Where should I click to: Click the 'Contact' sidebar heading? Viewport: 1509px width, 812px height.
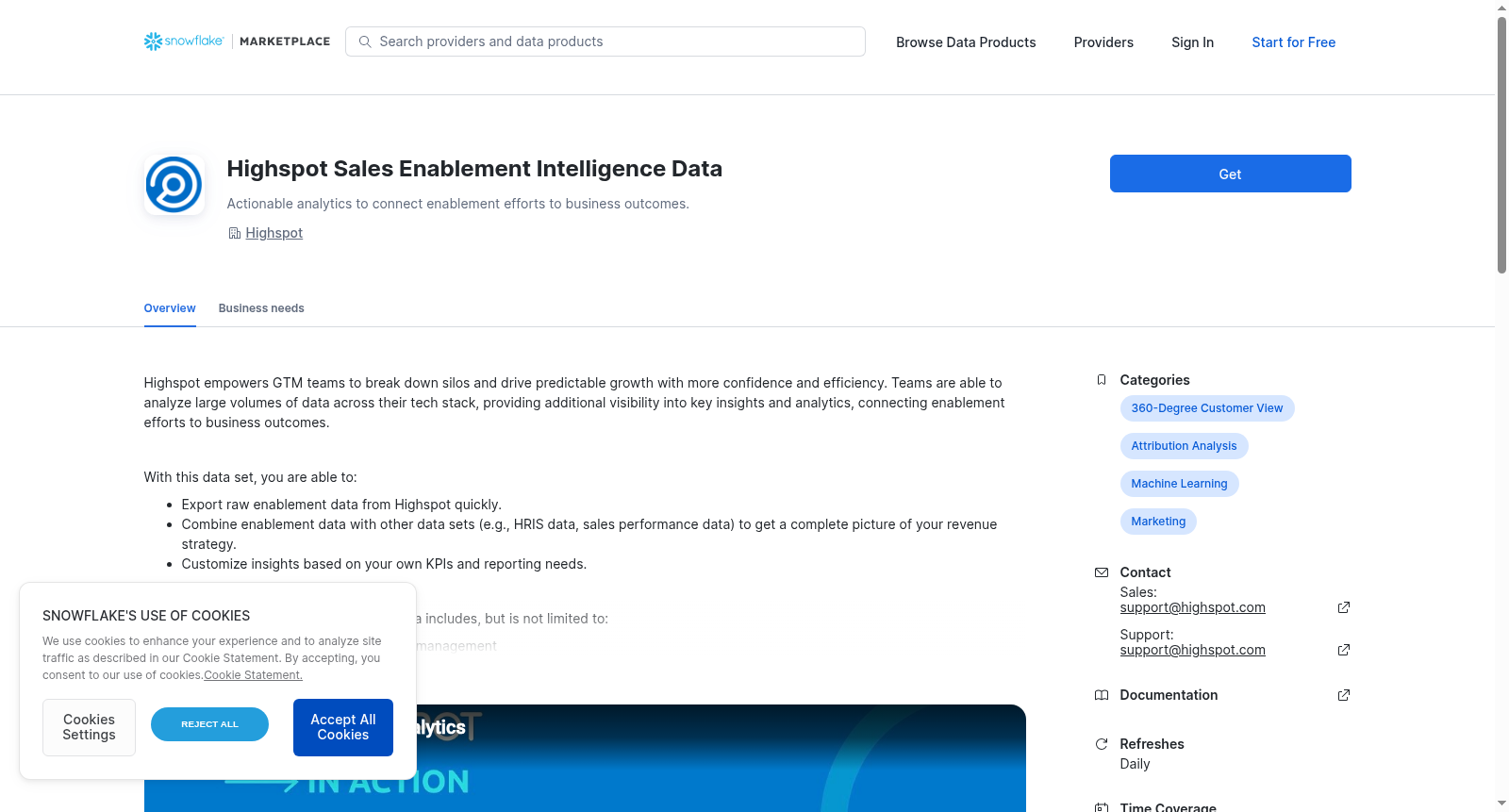[1145, 572]
